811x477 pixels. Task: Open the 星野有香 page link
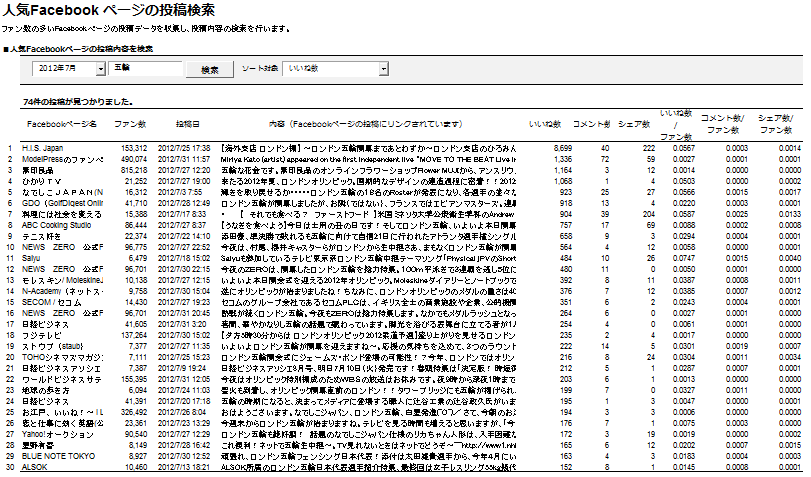point(38,445)
